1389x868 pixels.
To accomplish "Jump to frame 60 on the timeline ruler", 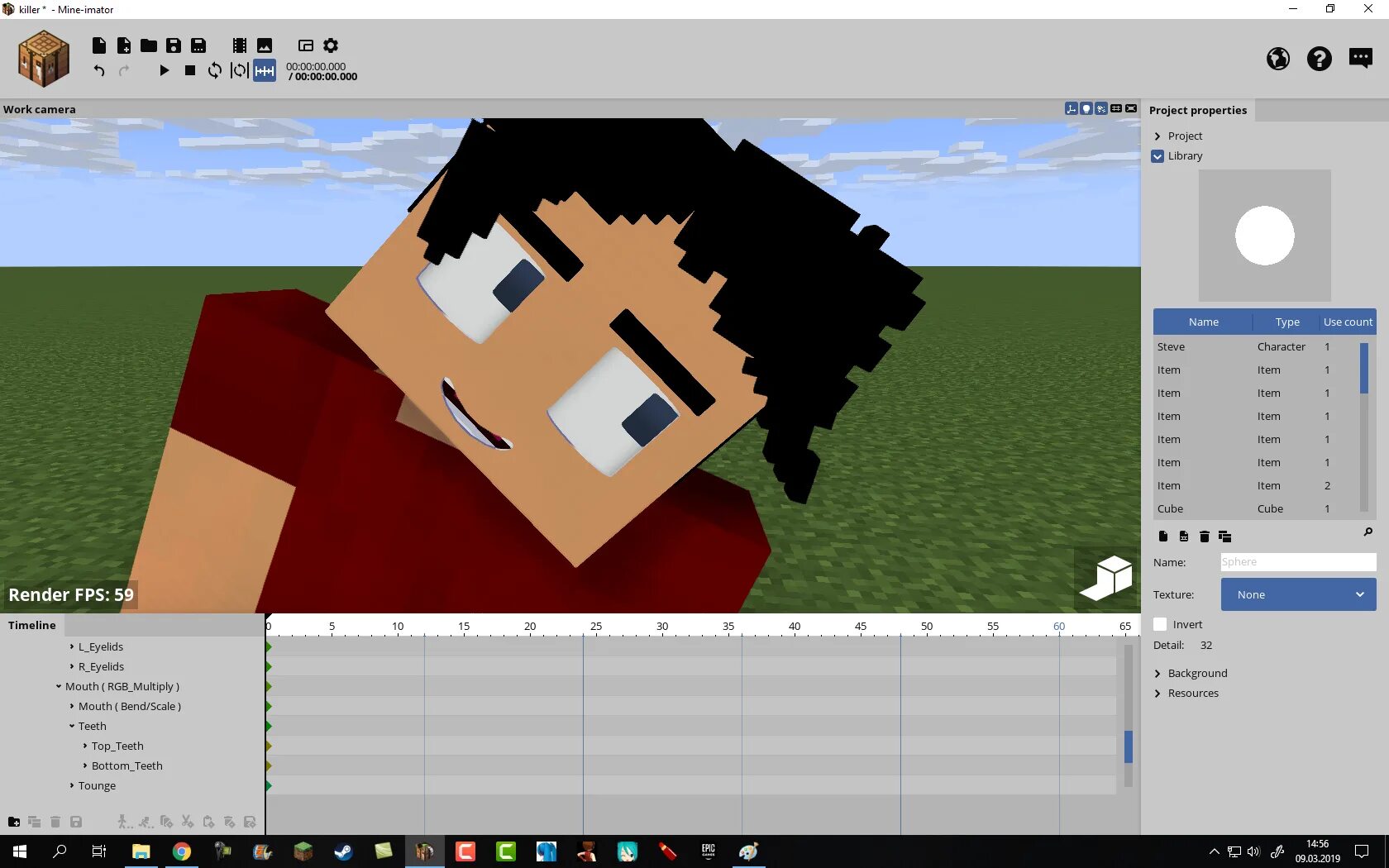I will (x=1059, y=626).
